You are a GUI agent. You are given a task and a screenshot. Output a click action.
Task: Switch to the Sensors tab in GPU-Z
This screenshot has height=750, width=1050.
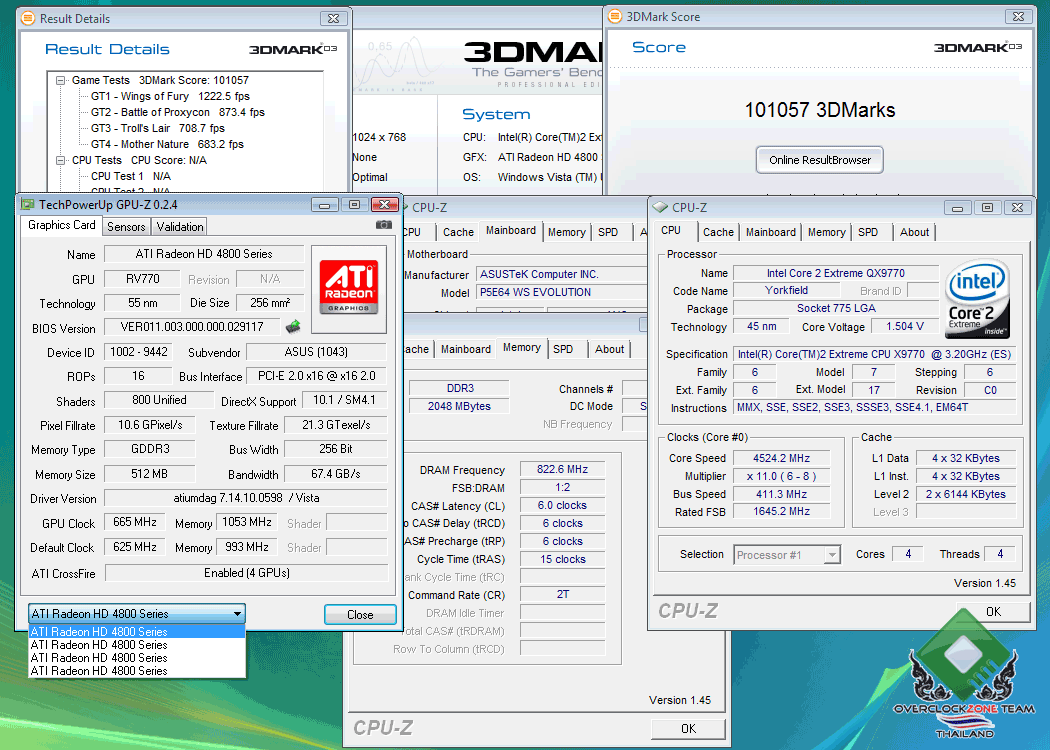tap(126, 226)
